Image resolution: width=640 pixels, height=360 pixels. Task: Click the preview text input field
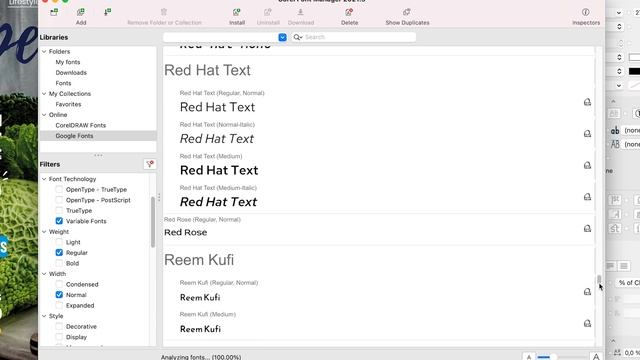[221, 37]
